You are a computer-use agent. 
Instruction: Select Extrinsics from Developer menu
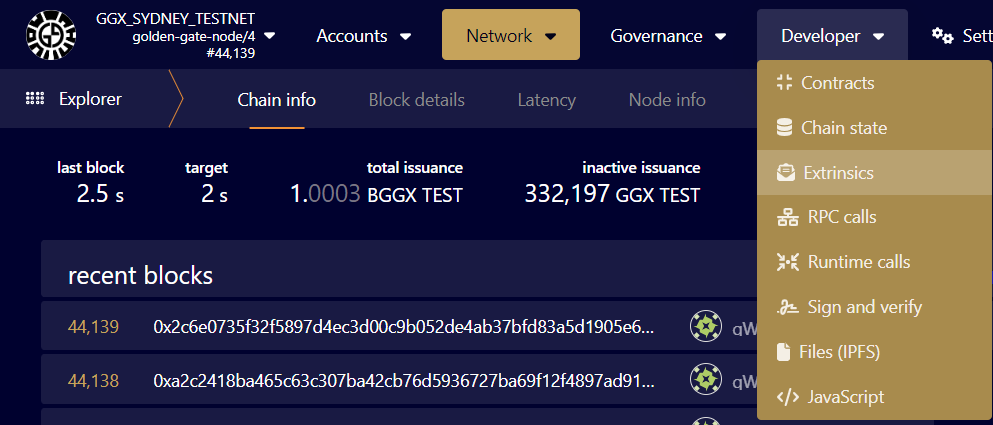[874, 172]
